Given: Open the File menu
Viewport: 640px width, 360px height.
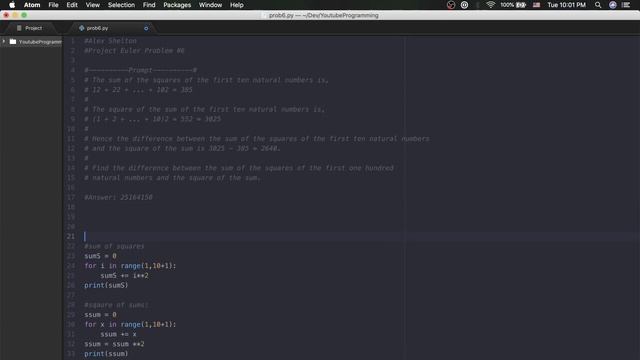Looking at the screenshot, I should tap(53, 5).
